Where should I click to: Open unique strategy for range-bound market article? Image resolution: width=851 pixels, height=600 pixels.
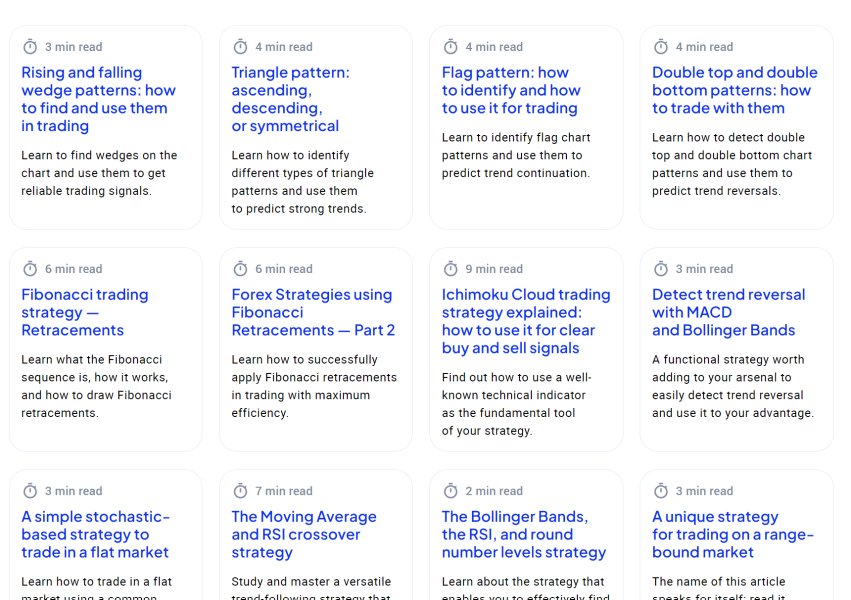pos(732,534)
